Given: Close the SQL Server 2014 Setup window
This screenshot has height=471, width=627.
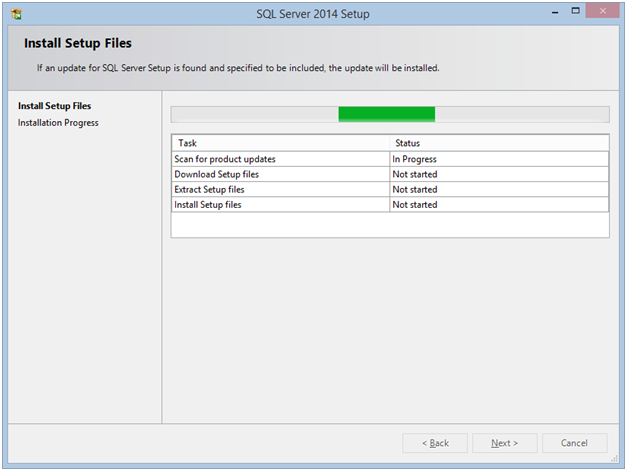Looking at the screenshot, I should coord(603,11).
